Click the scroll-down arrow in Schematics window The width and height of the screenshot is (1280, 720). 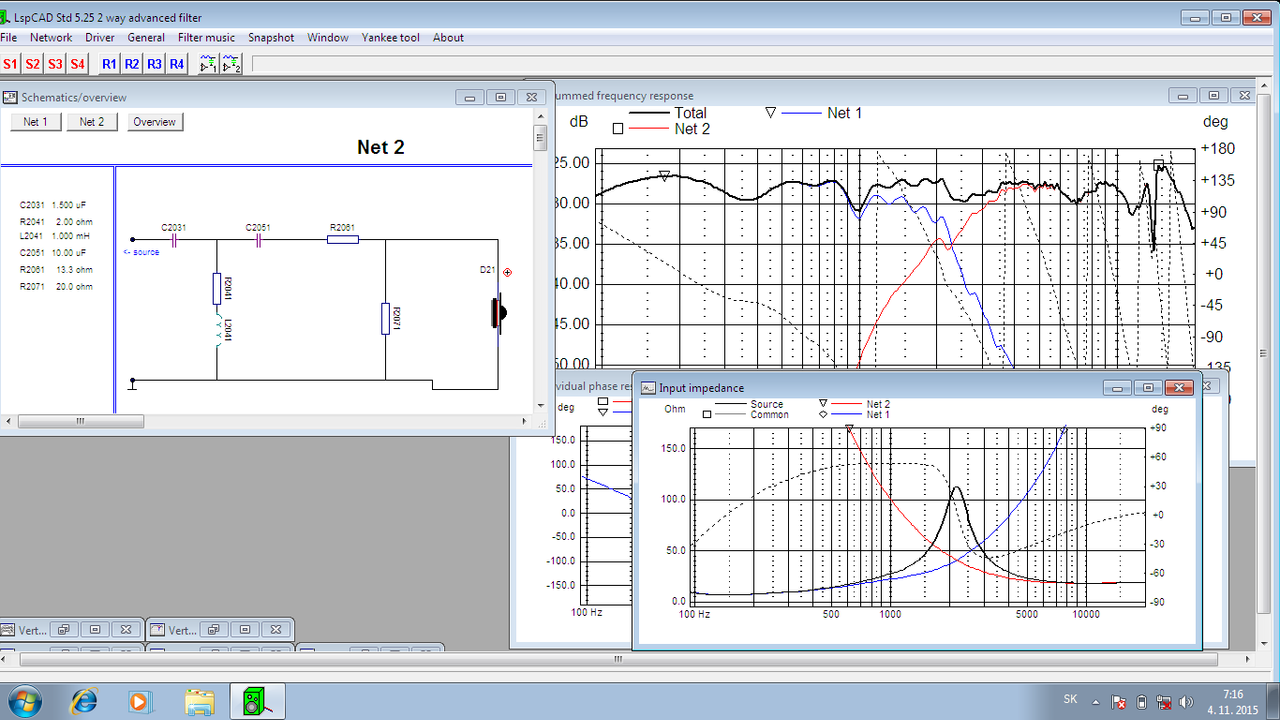(540, 406)
